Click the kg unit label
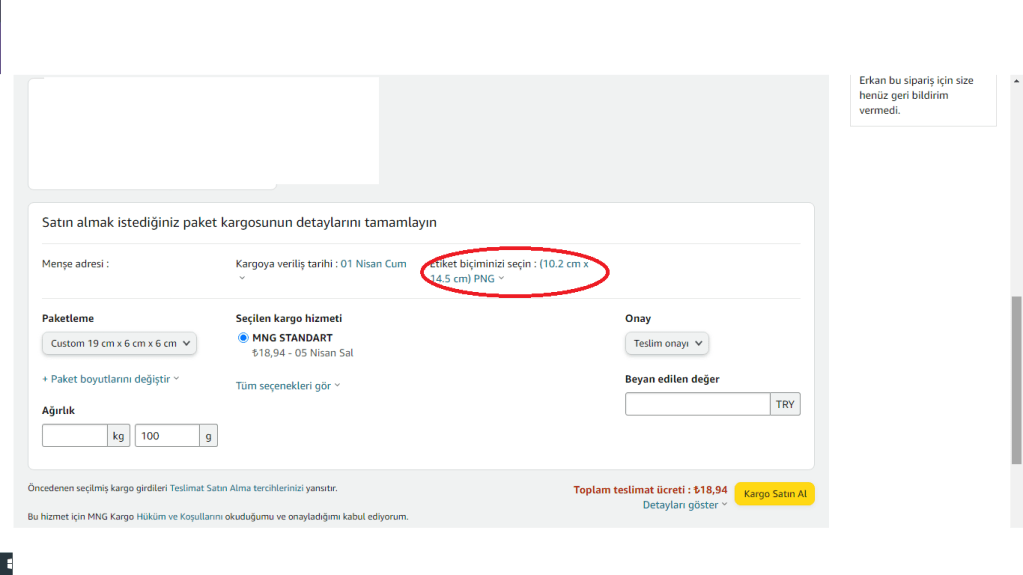The width and height of the screenshot is (1023, 575). (119, 436)
